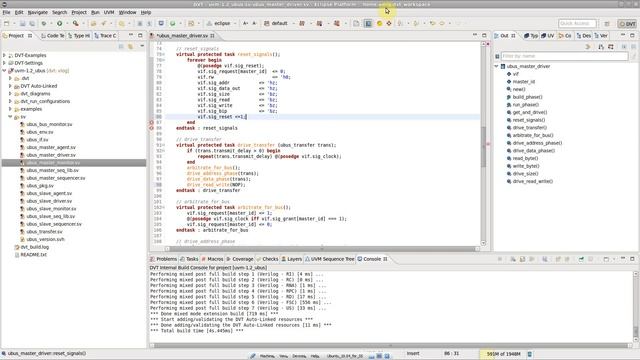640x360 pixels.
Task: Select arbitrate_for_bus() in the Outline
Action: pos(533,135)
